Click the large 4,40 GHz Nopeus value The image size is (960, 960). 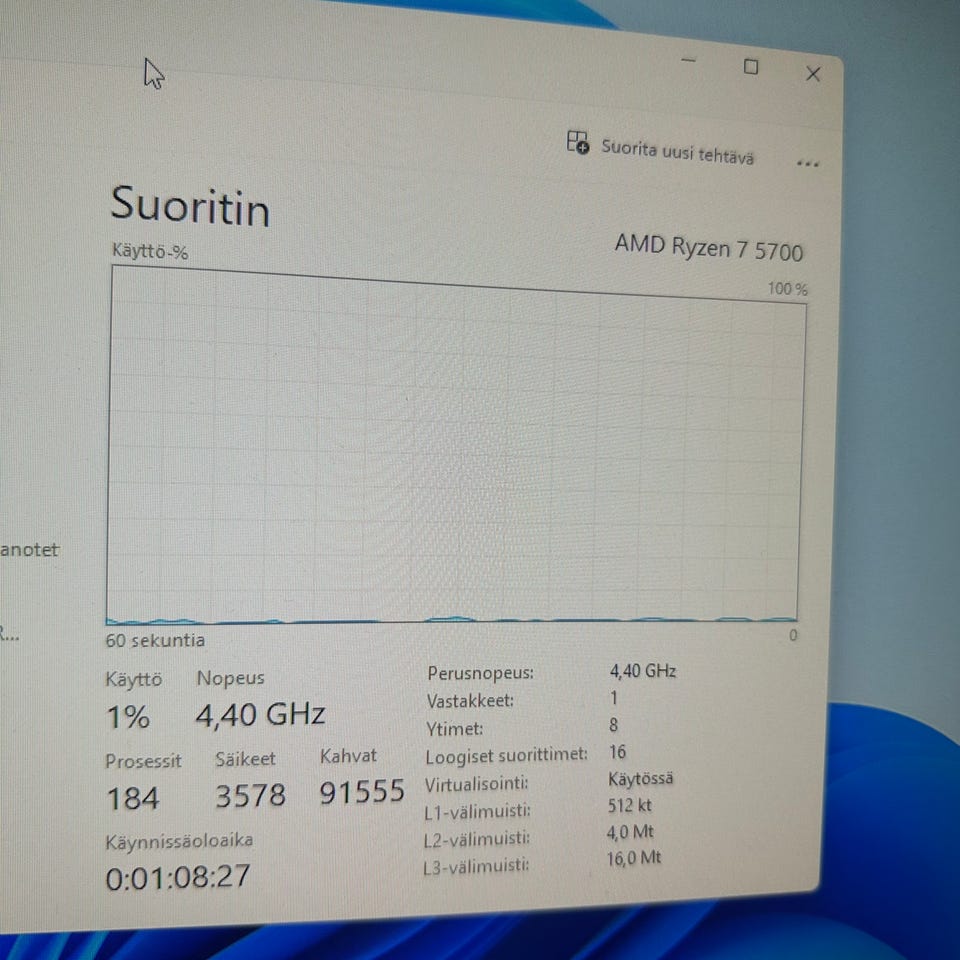pyautogui.click(x=260, y=714)
